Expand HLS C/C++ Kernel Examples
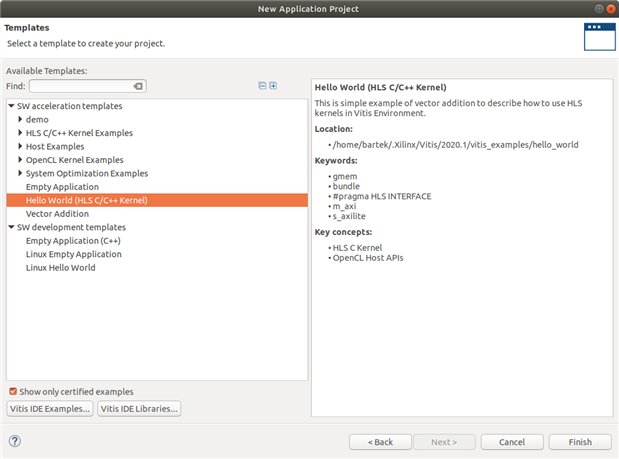619x459 pixels. tap(20, 133)
